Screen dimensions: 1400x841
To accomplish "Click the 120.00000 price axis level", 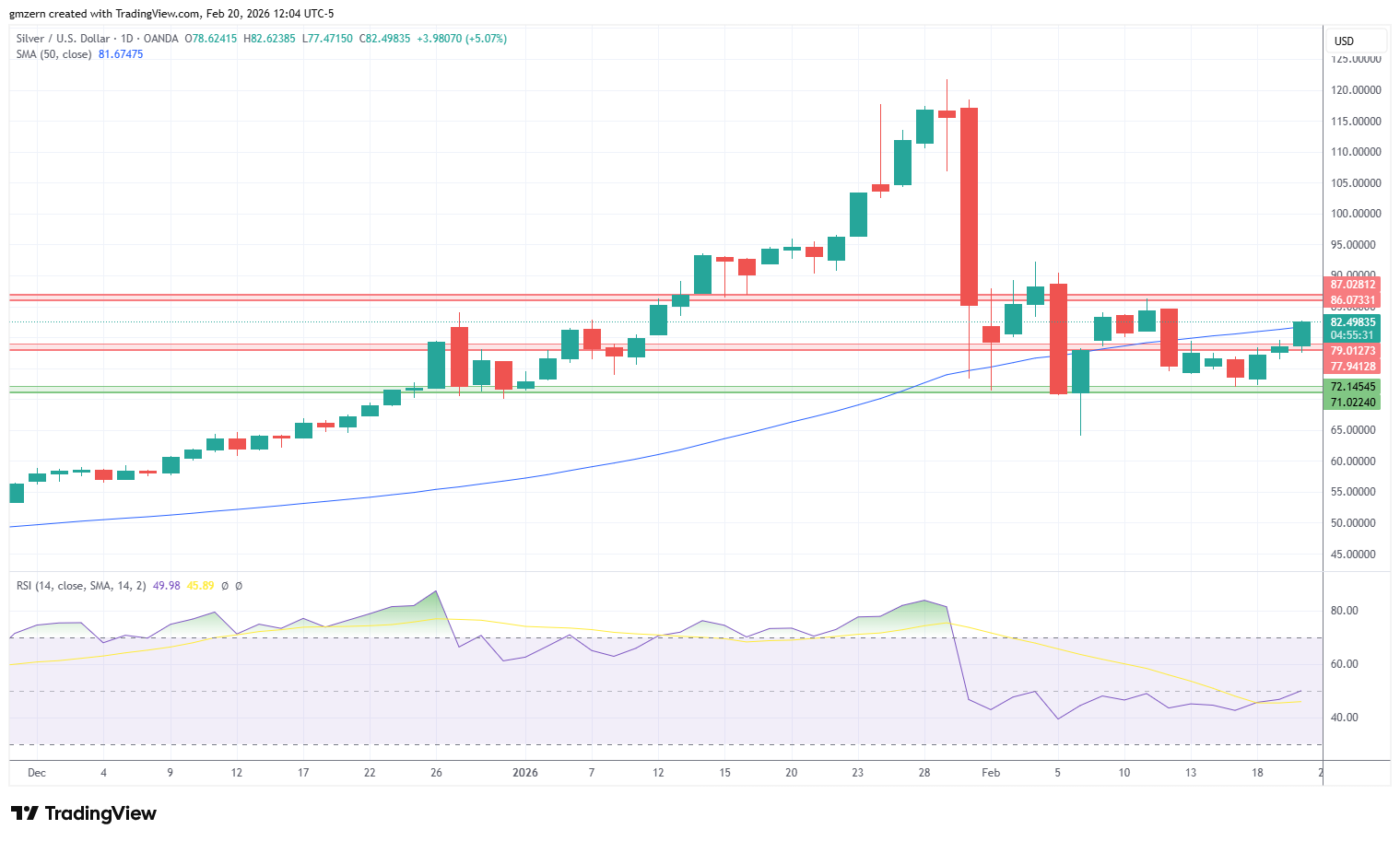I will tap(1356, 90).
